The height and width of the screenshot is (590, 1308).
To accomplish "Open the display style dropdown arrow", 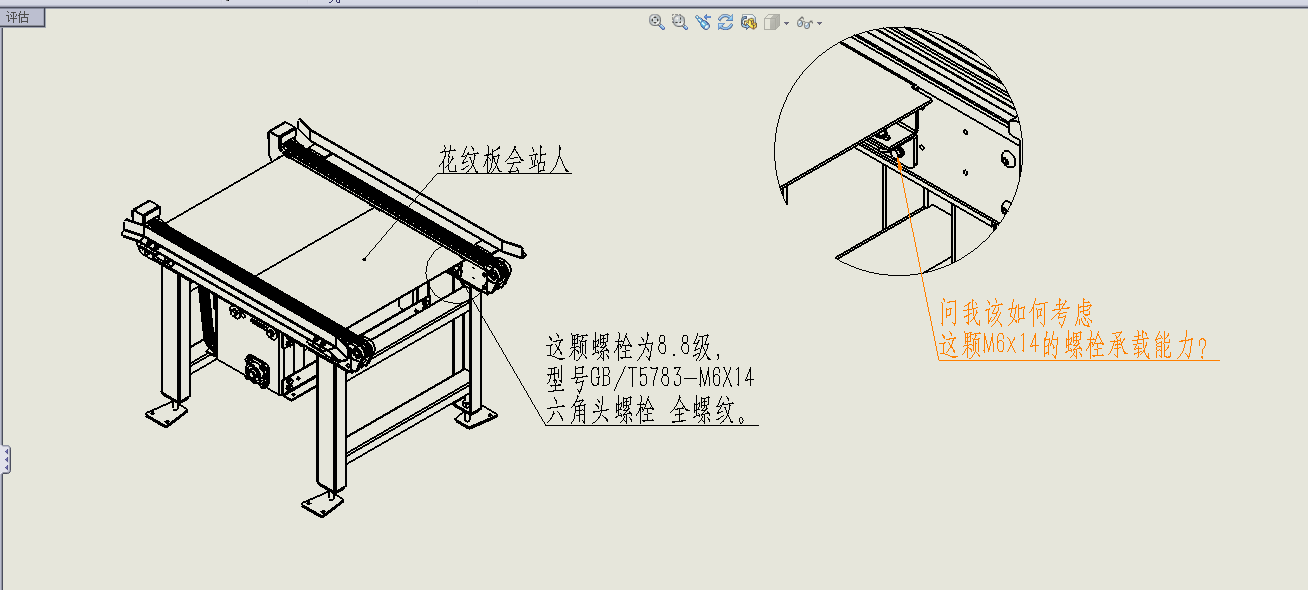I will (x=787, y=23).
